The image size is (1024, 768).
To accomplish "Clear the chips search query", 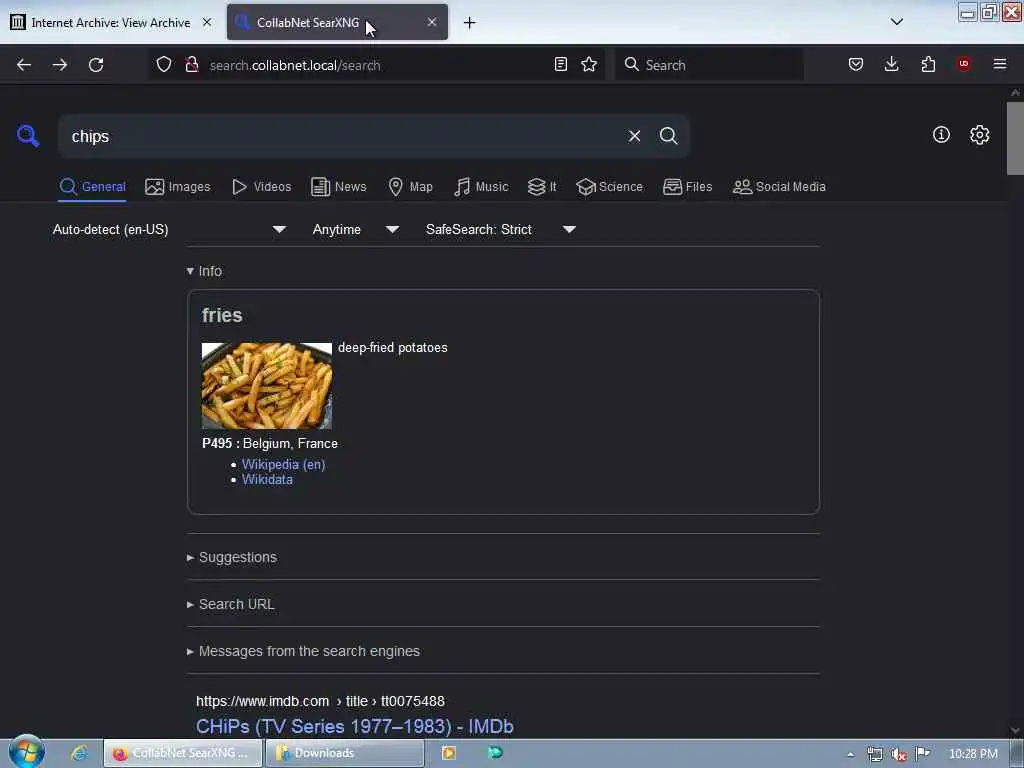I will pyautogui.click(x=634, y=136).
